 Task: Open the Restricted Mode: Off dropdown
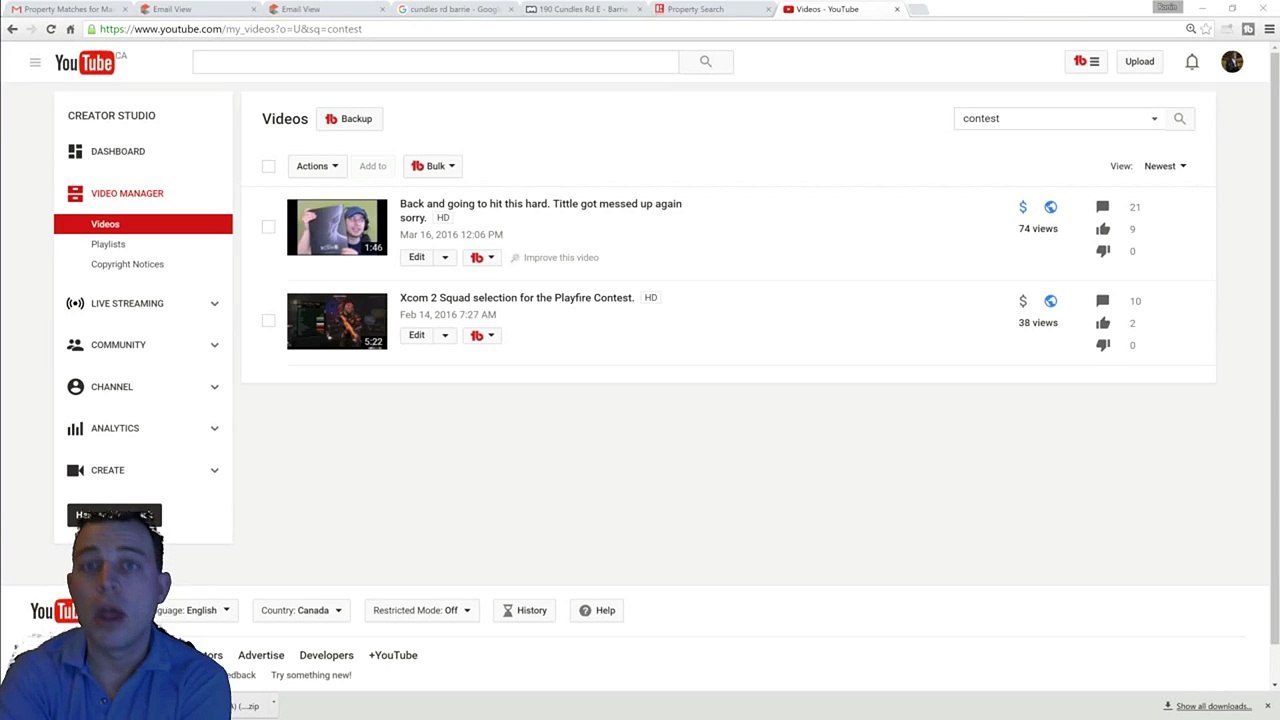(x=422, y=610)
